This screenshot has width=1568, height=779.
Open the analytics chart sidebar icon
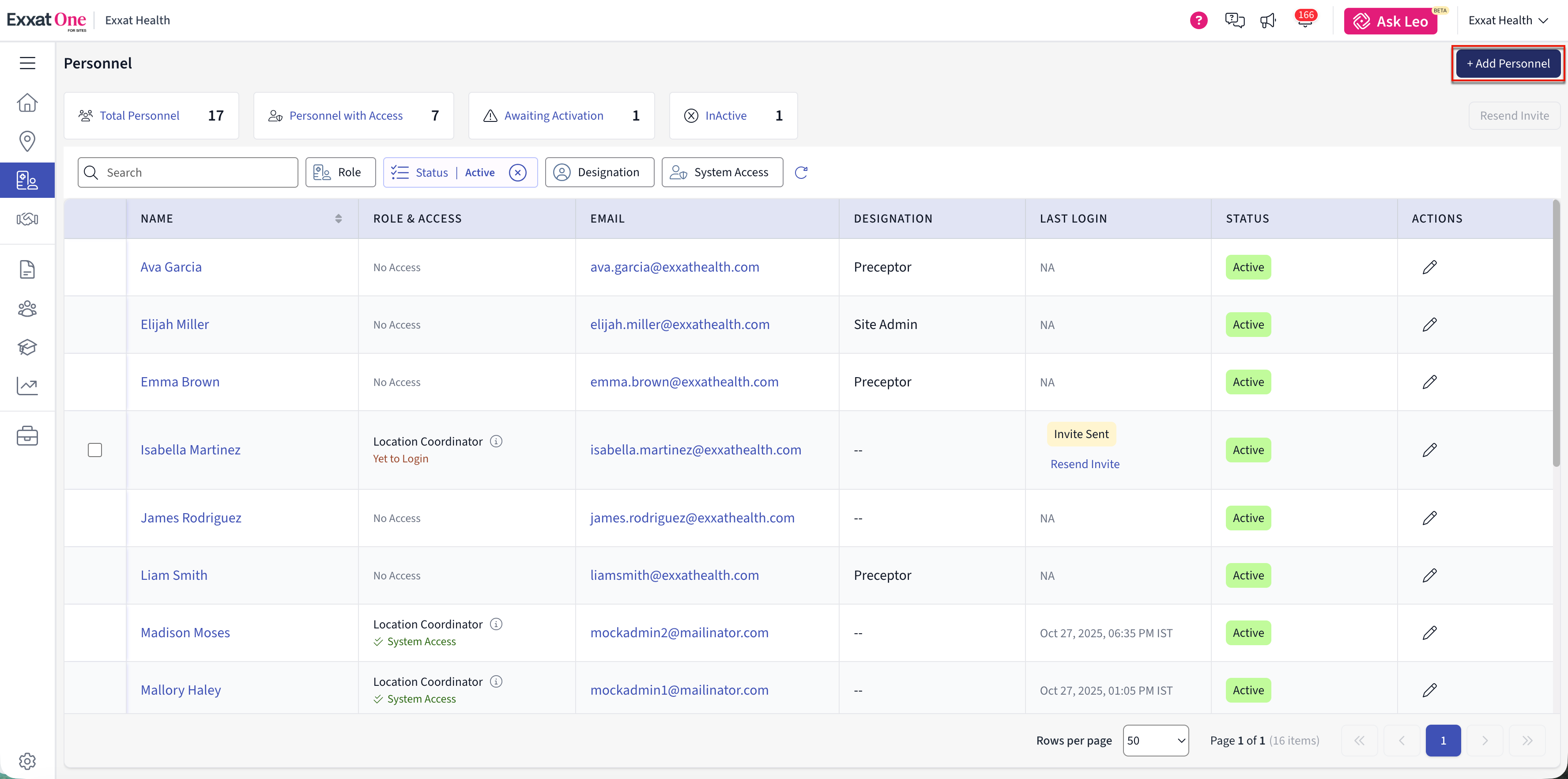point(27,386)
